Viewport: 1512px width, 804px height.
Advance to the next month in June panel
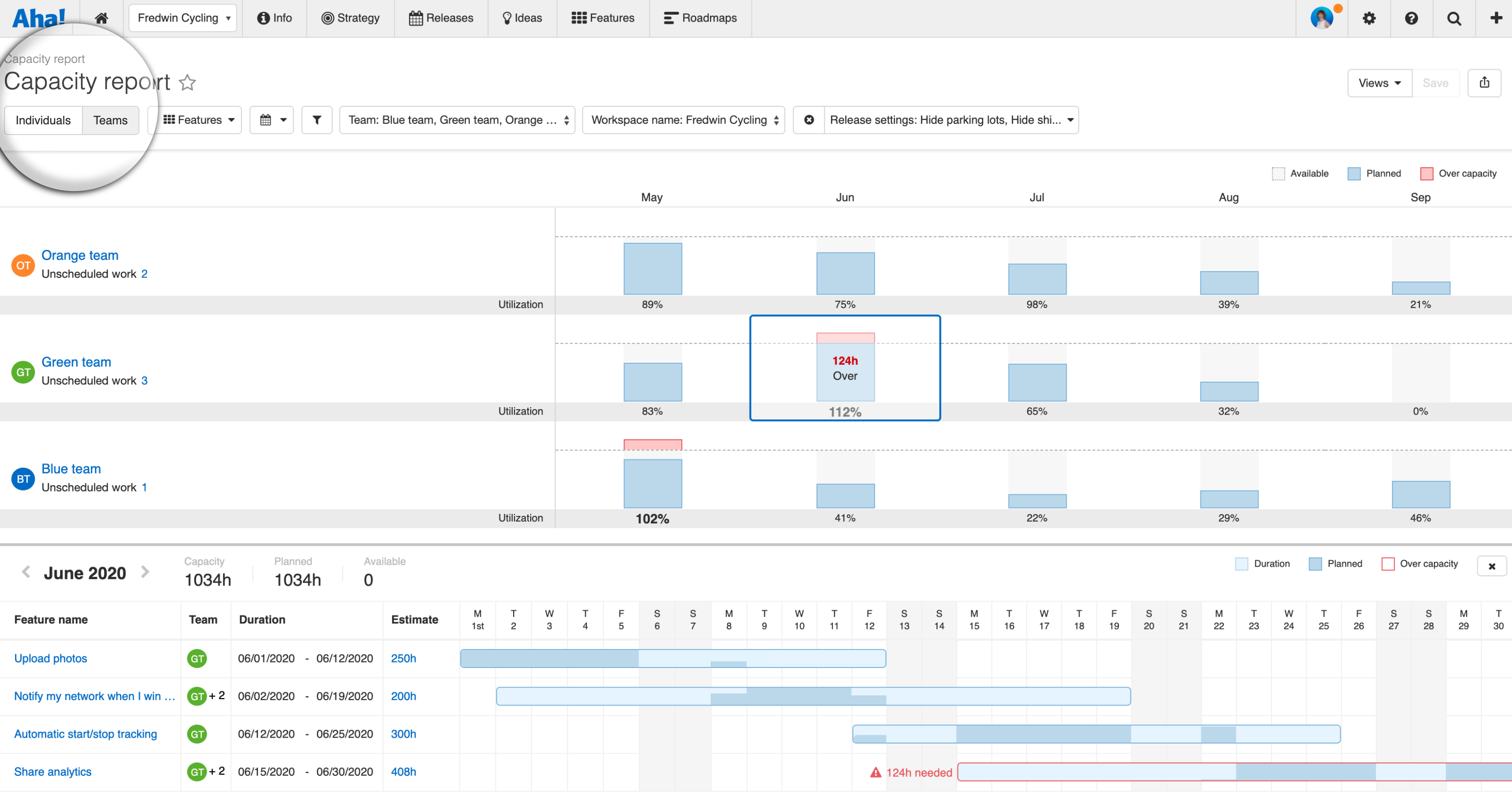(x=144, y=572)
